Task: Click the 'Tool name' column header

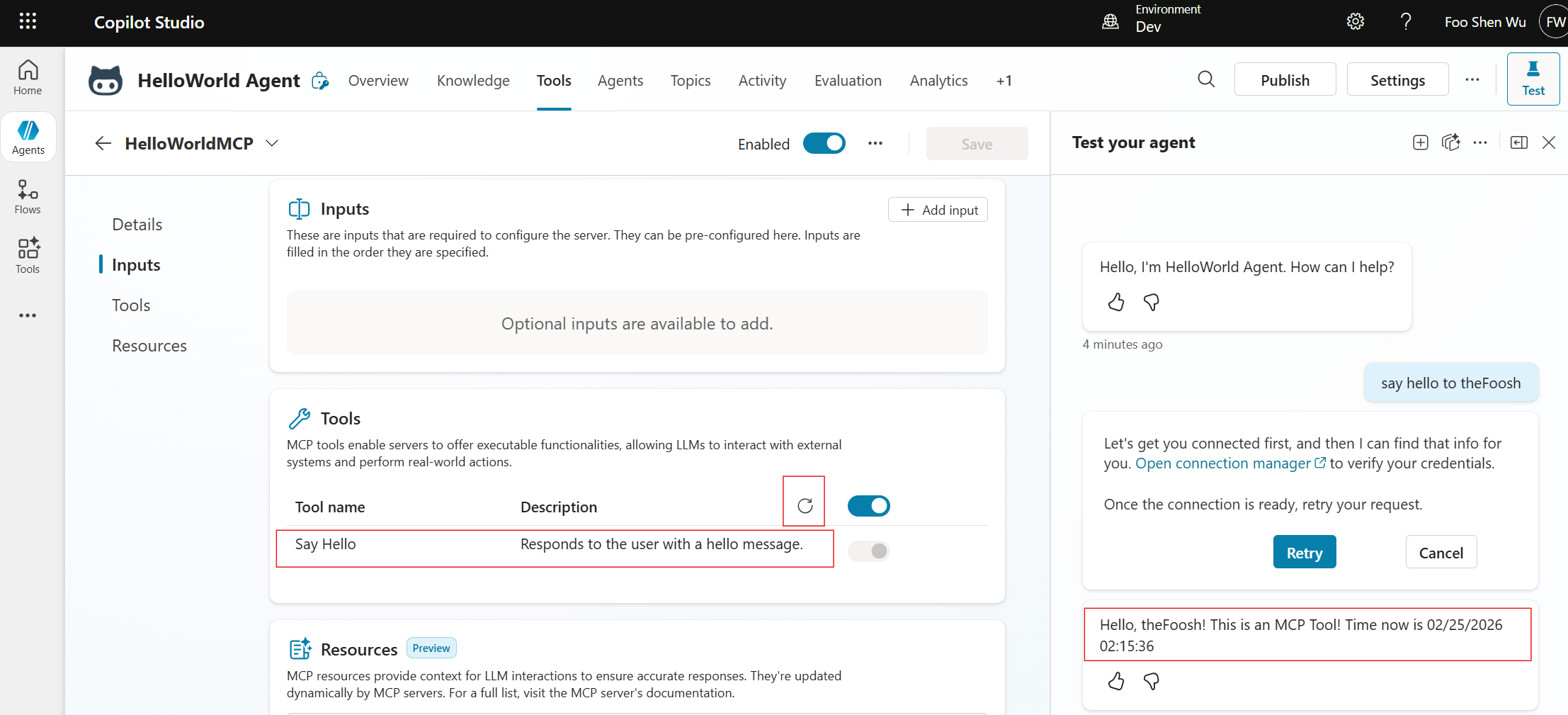Action: pyautogui.click(x=330, y=507)
